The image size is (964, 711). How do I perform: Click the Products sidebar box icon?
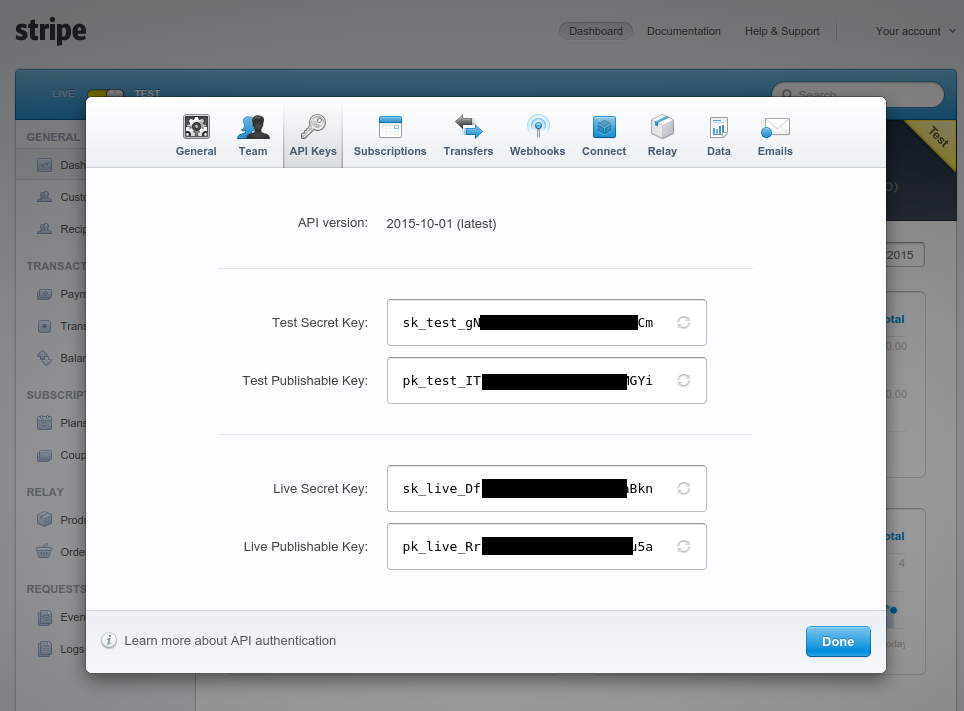tap(44, 520)
